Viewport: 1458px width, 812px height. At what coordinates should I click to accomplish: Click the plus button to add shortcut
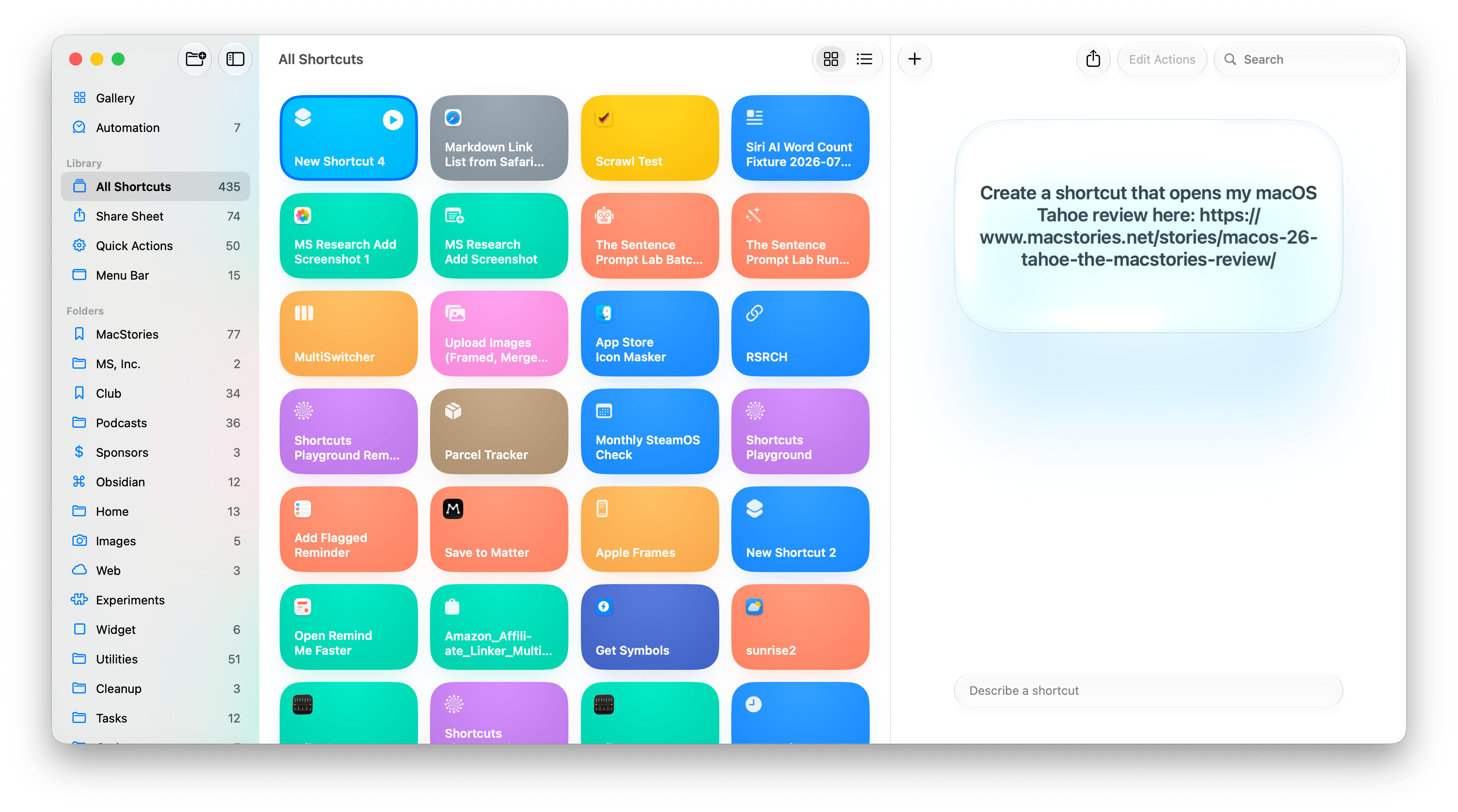point(914,59)
